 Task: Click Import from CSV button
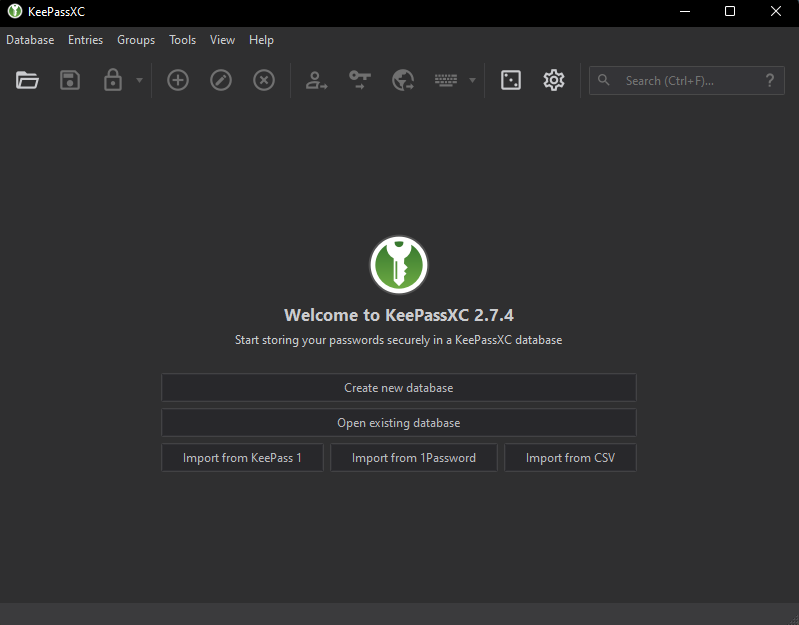[570, 458]
